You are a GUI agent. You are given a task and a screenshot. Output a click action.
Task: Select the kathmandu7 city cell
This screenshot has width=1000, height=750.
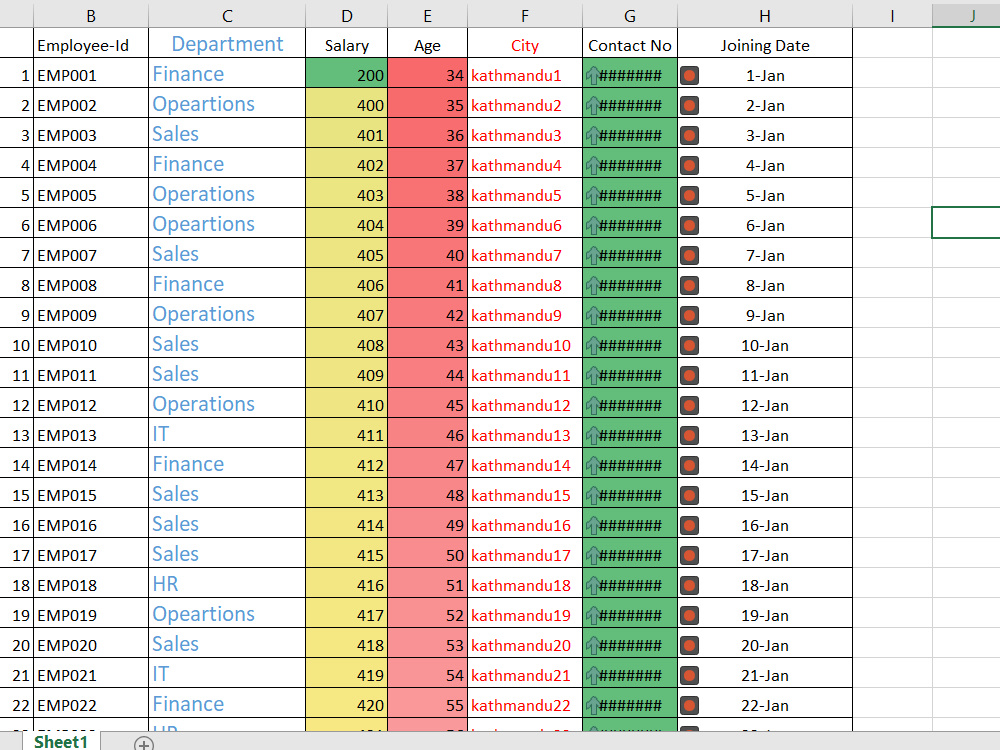(525, 255)
